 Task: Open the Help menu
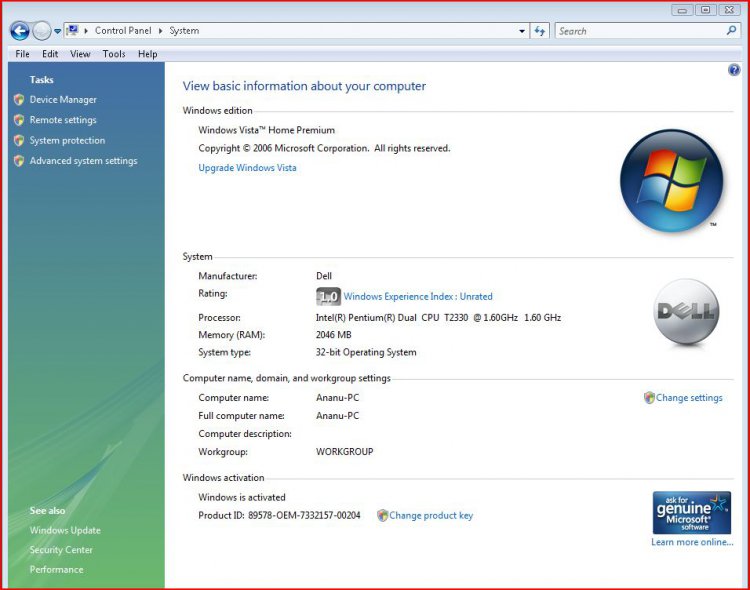point(147,54)
